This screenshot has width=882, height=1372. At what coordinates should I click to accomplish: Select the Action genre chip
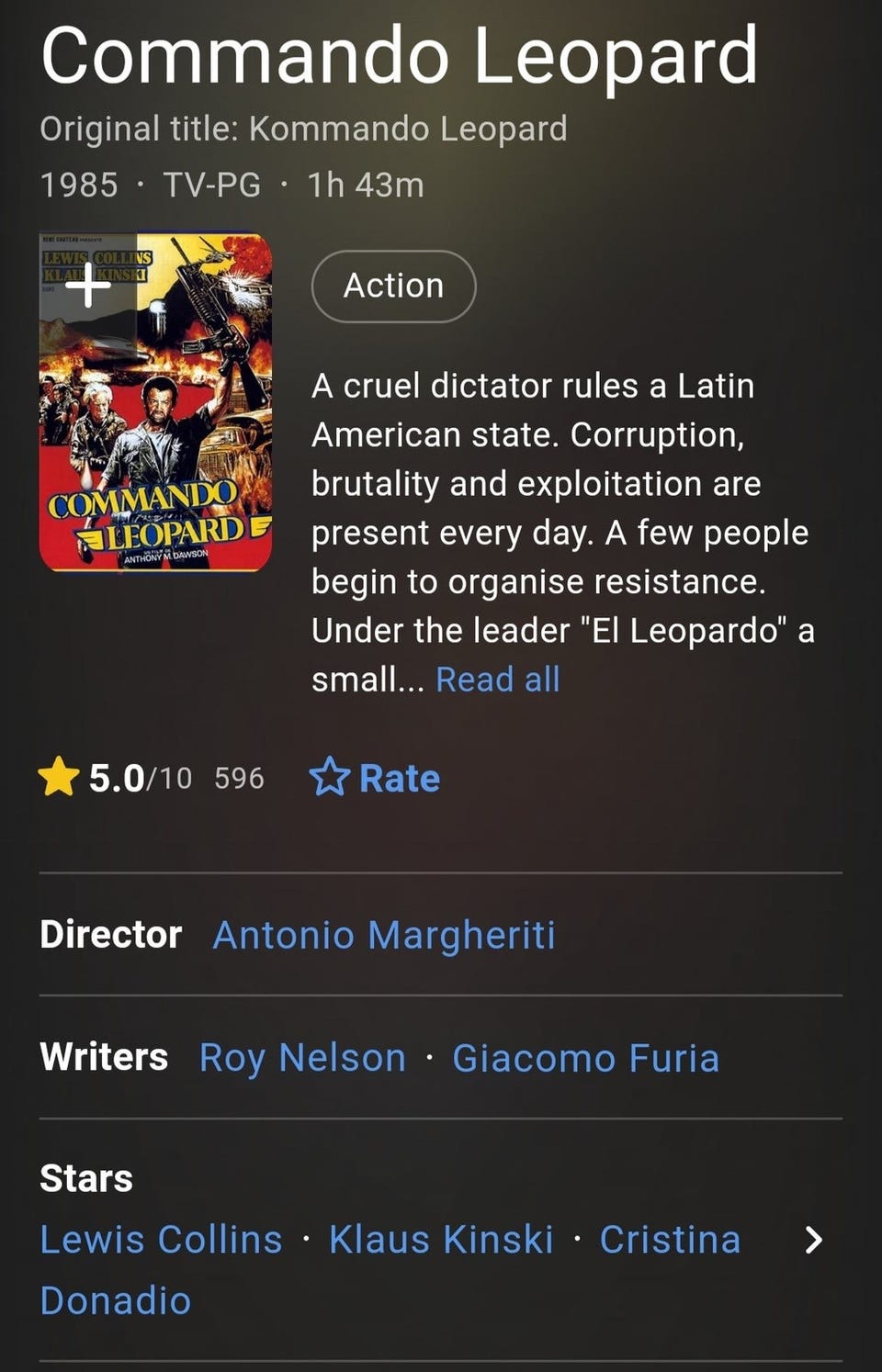(x=393, y=286)
